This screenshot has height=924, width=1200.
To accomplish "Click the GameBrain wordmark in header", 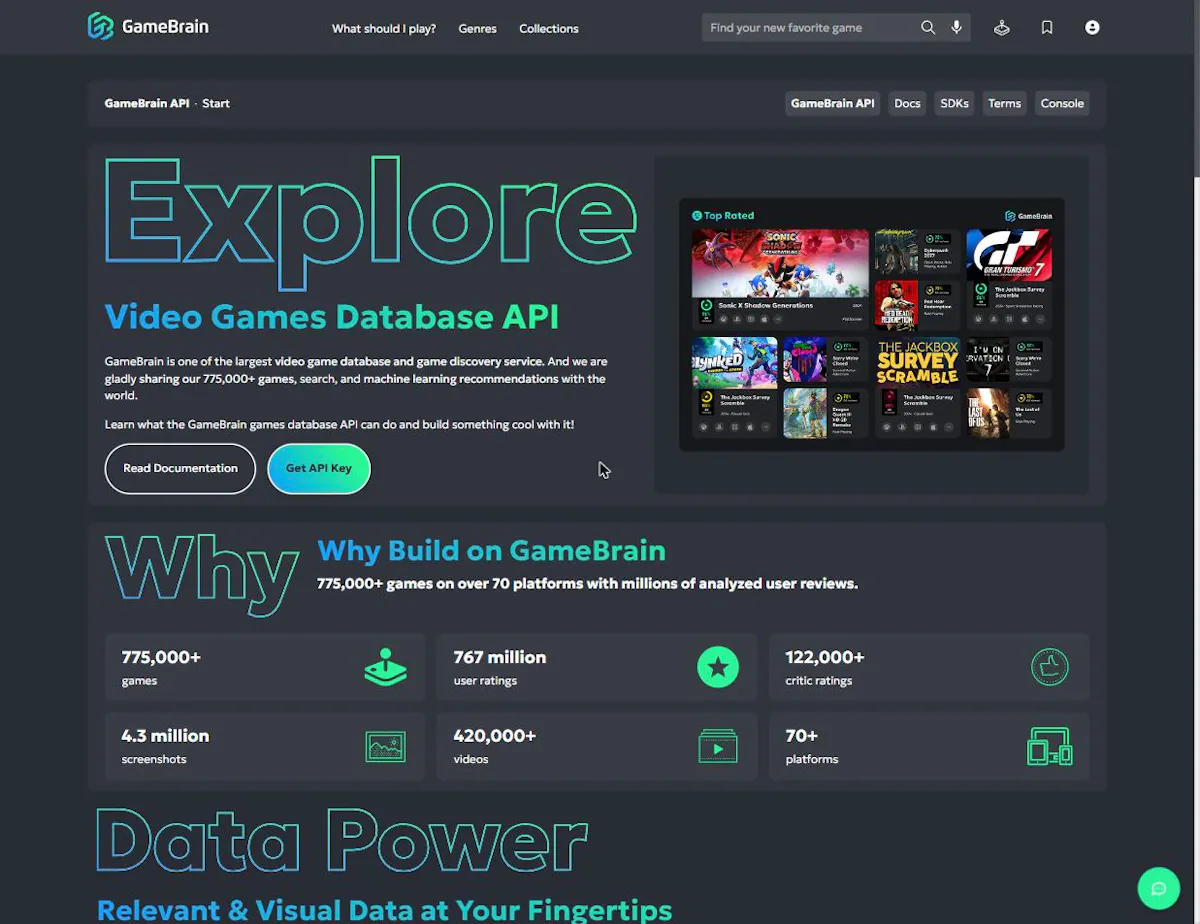I will [165, 27].
